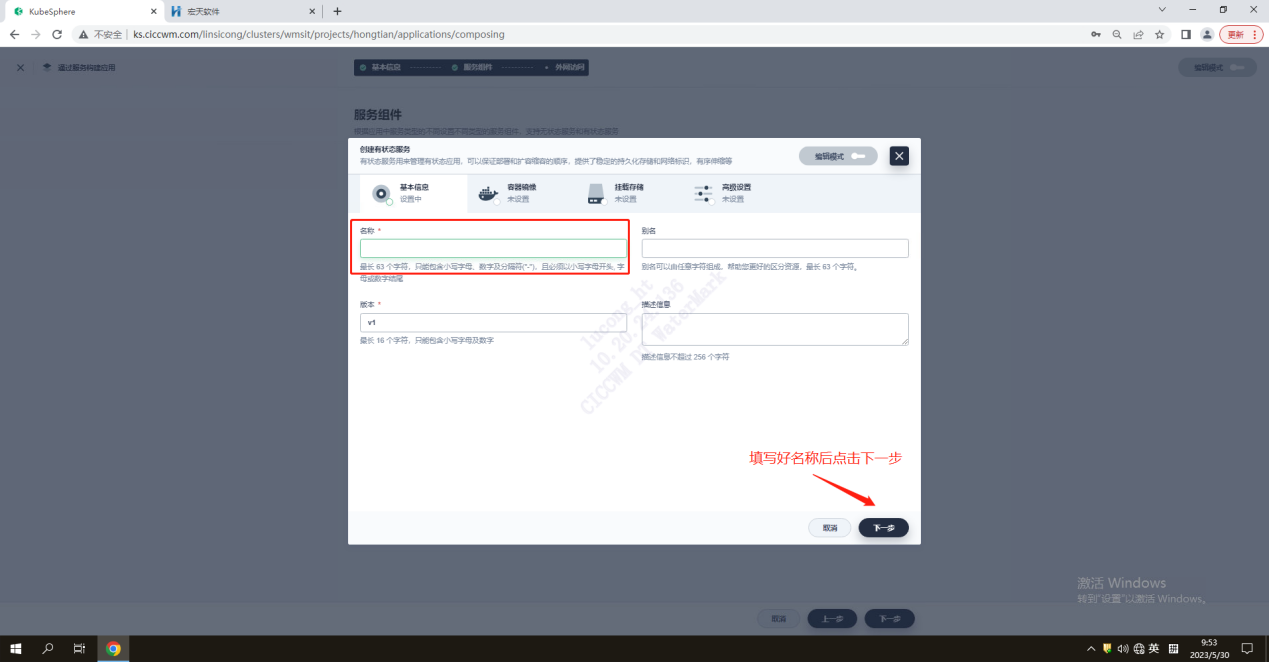Click the Chrome 更新 button

[1241, 34]
